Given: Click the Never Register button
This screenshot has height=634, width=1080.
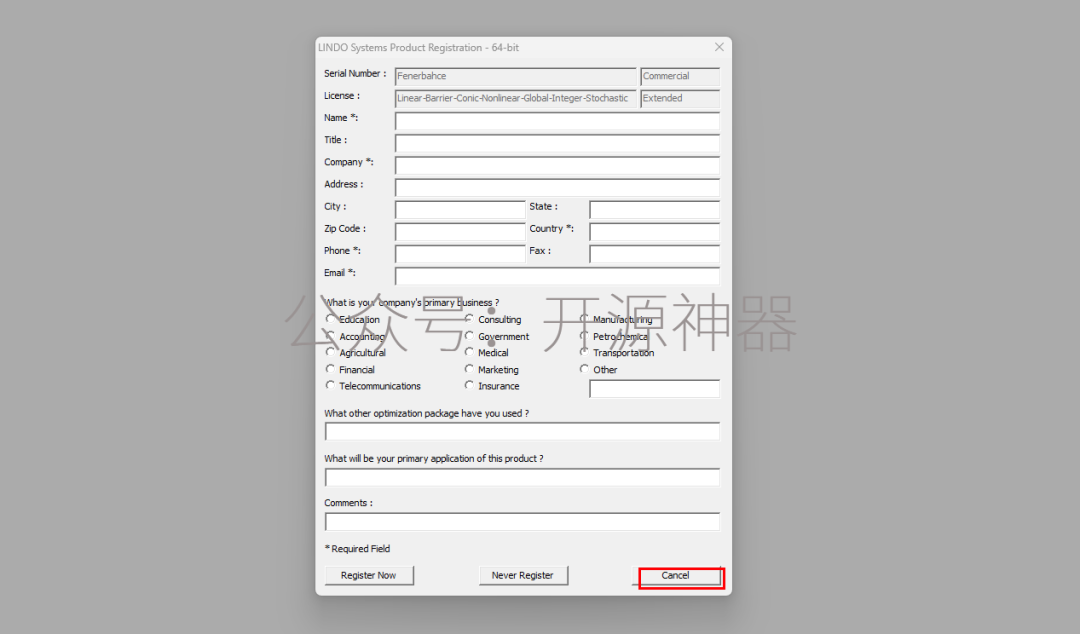Looking at the screenshot, I should [523, 575].
